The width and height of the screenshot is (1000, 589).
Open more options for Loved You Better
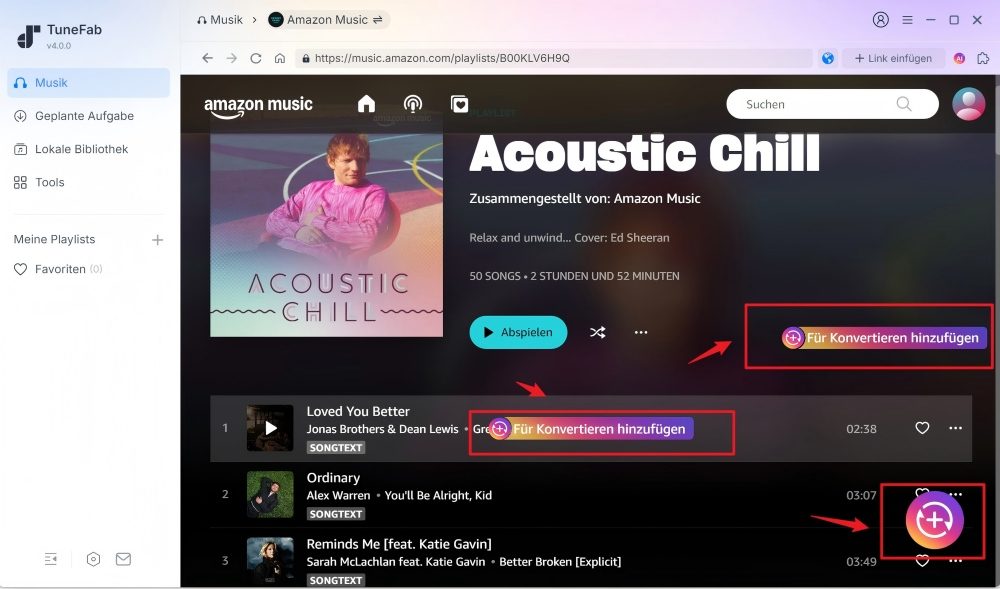pos(955,428)
